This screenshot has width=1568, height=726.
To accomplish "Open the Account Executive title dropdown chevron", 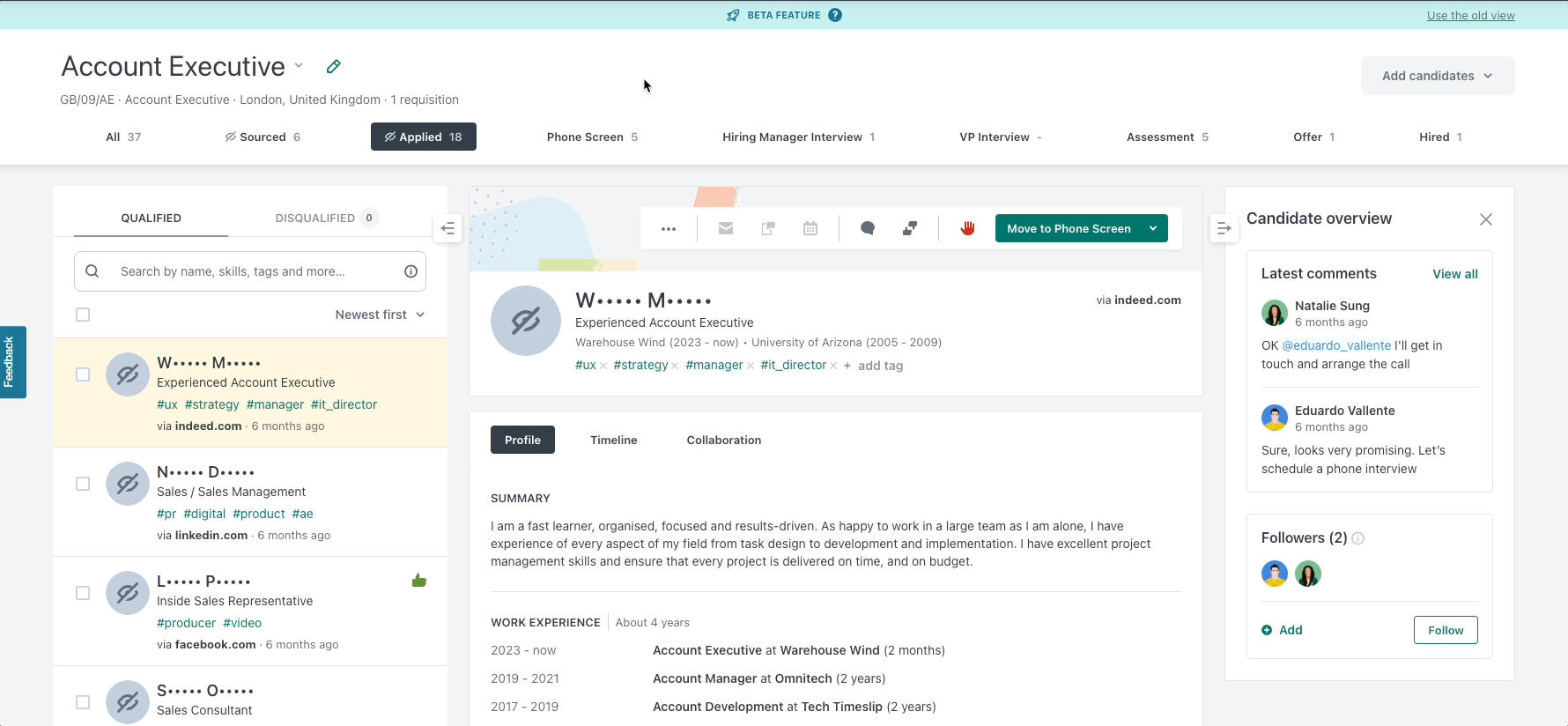I will click(299, 66).
